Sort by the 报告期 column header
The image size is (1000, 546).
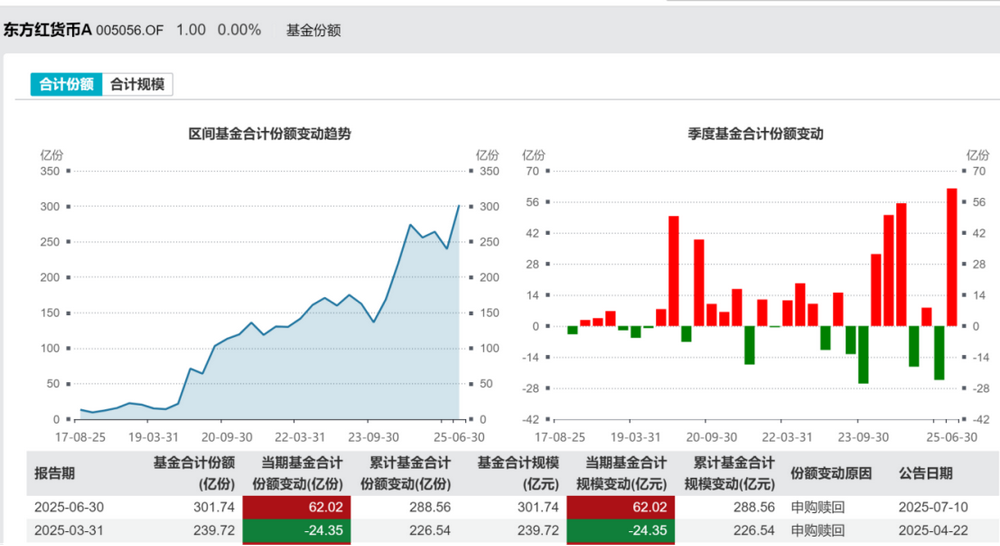(59, 473)
